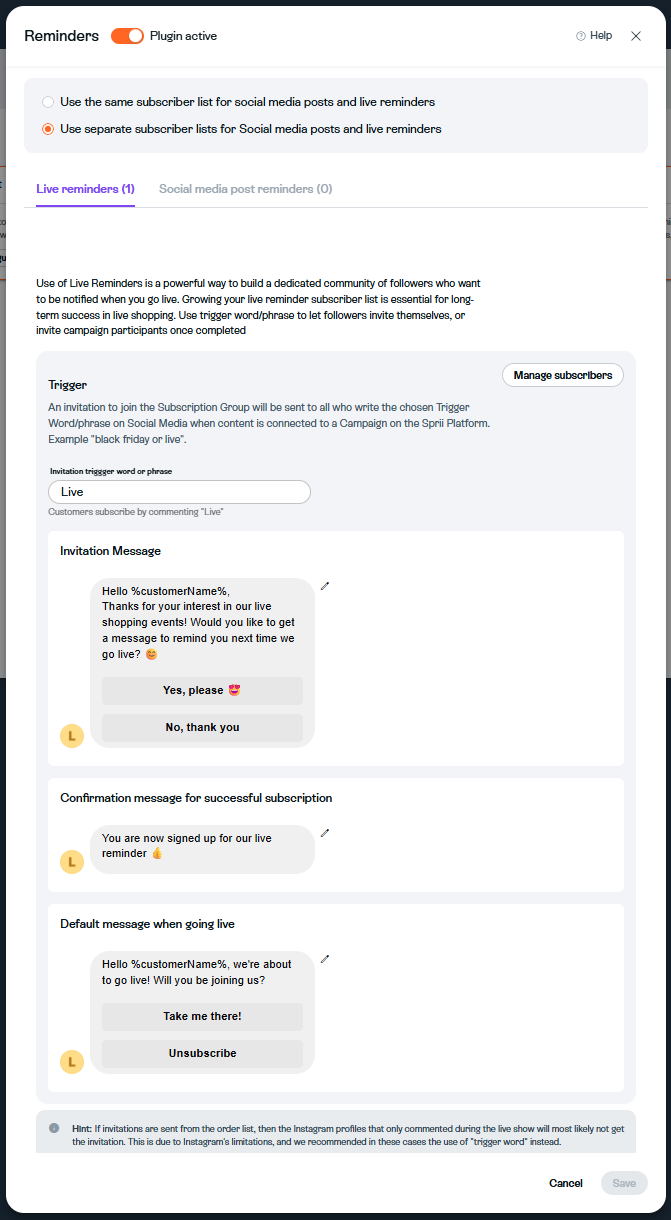
Task: Select separate subscriber lists radio option
Action: coord(48,129)
